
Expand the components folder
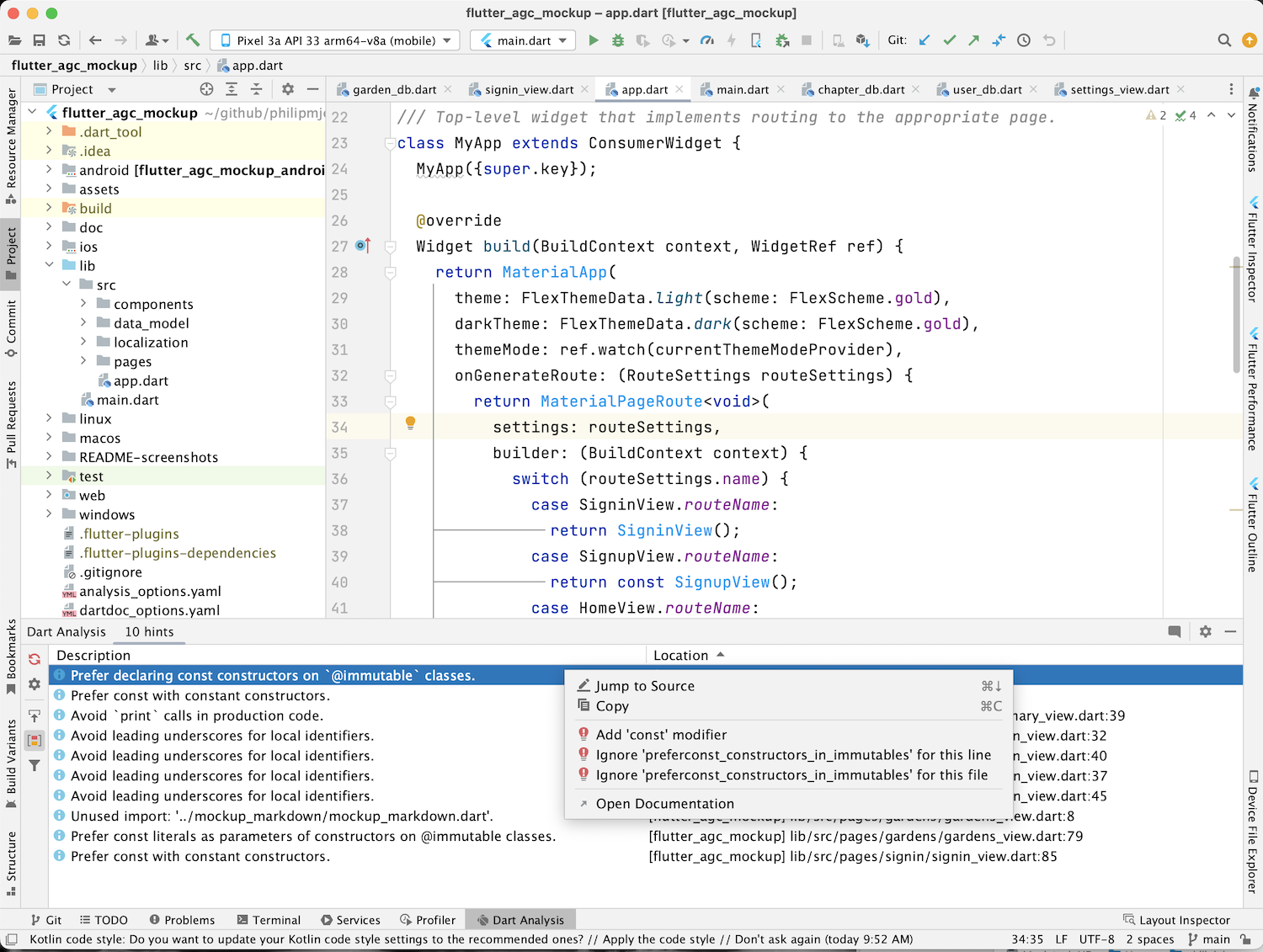[x=83, y=304]
